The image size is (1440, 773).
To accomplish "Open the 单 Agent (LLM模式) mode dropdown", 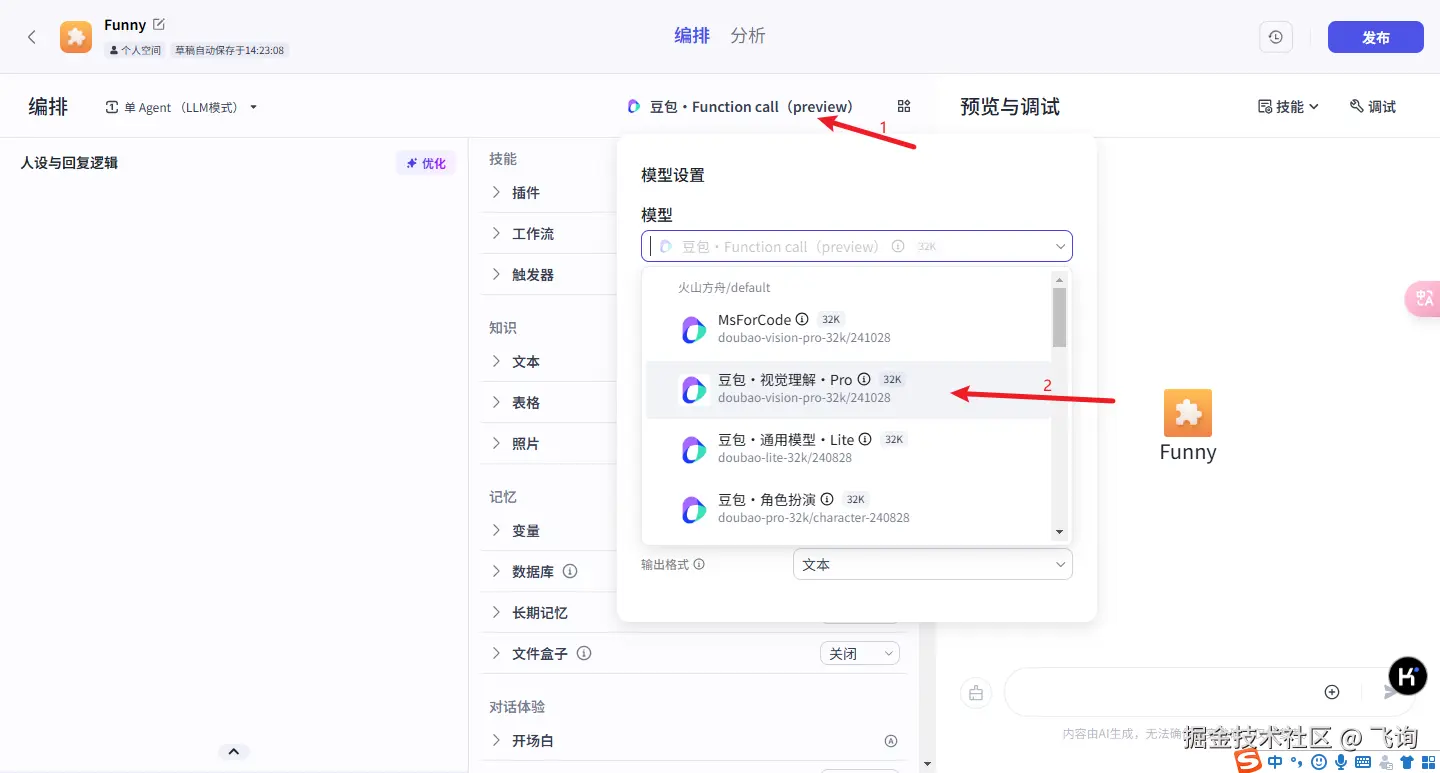I will click(x=181, y=107).
